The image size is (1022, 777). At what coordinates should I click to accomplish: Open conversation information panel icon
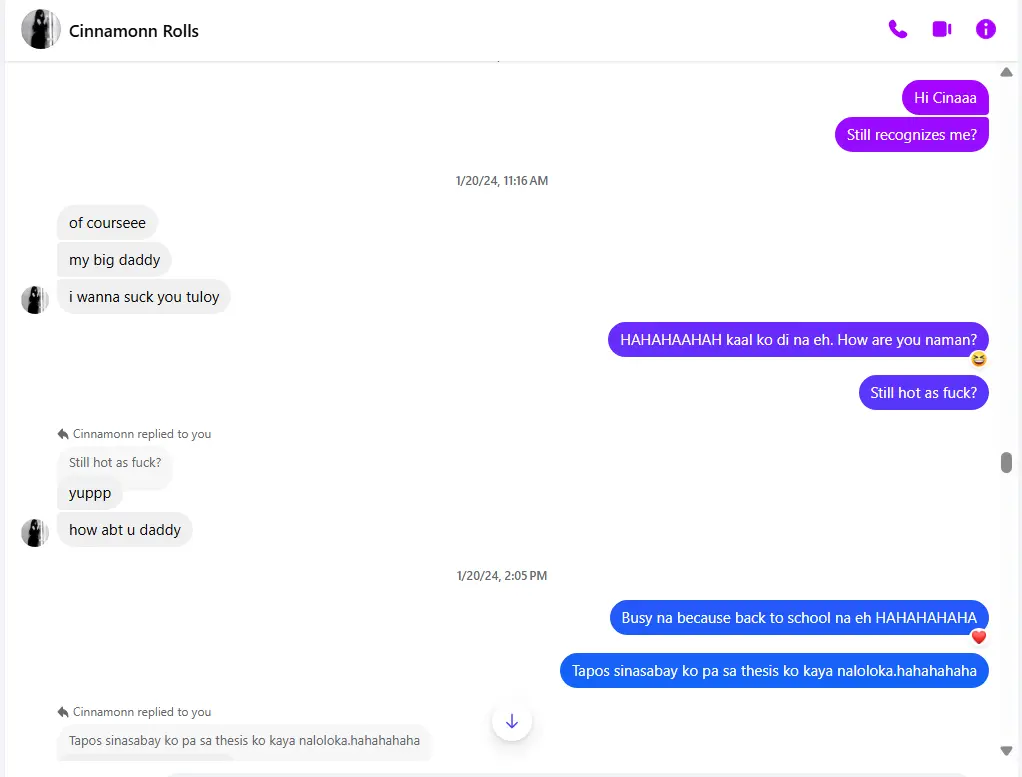pos(986,29)
